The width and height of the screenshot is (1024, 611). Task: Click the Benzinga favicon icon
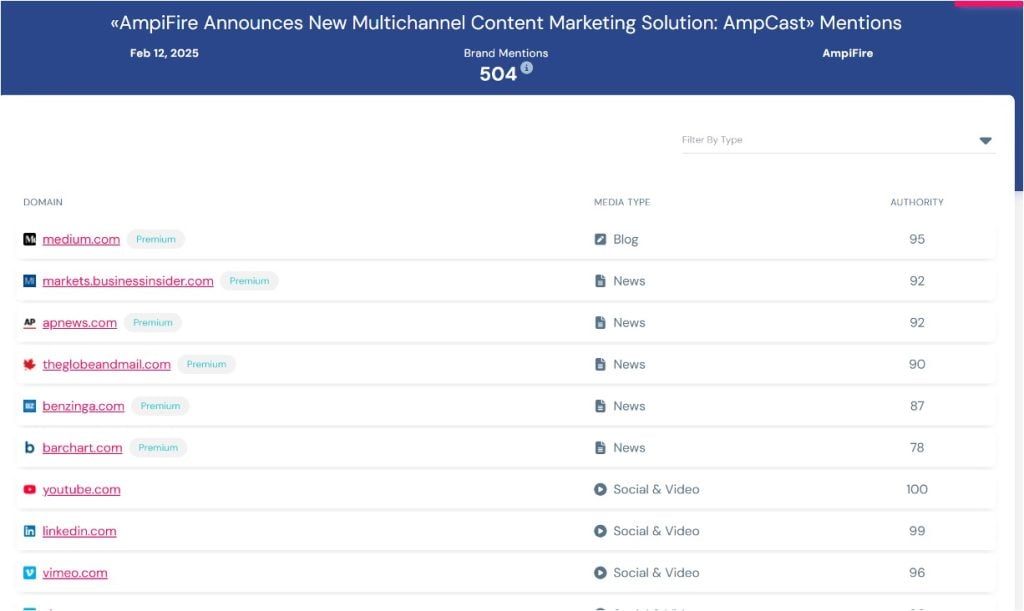coord(29,406)
